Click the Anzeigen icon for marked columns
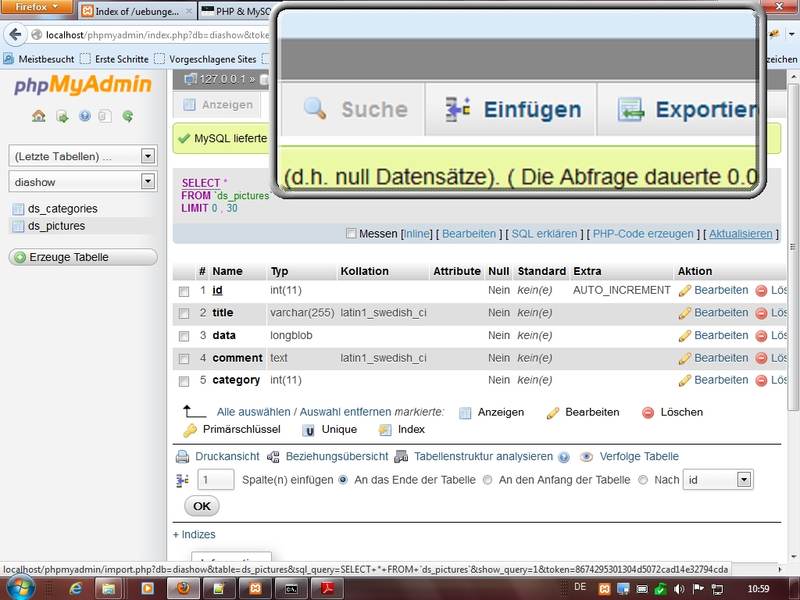Screen dimensions: 800x600 click(x=465, y=413)
